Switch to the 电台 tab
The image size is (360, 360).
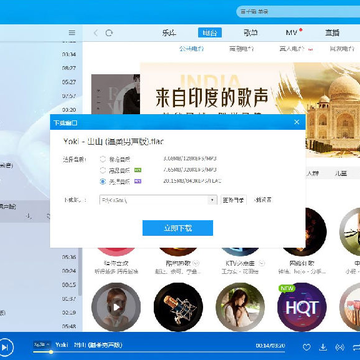tap(210, 33)
